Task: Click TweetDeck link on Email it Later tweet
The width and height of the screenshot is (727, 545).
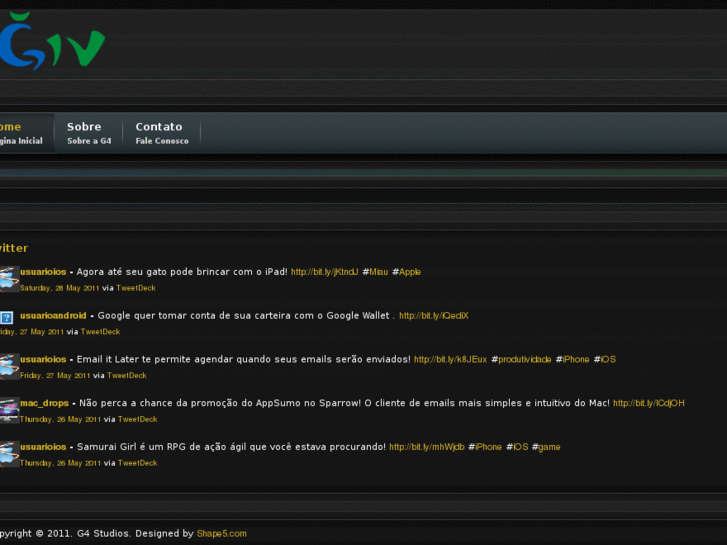Action: (127, 376)
